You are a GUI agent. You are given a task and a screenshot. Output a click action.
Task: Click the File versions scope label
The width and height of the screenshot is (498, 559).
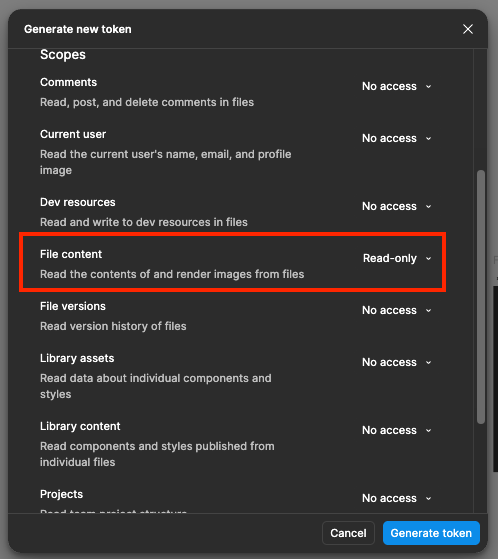click(73, 306)
